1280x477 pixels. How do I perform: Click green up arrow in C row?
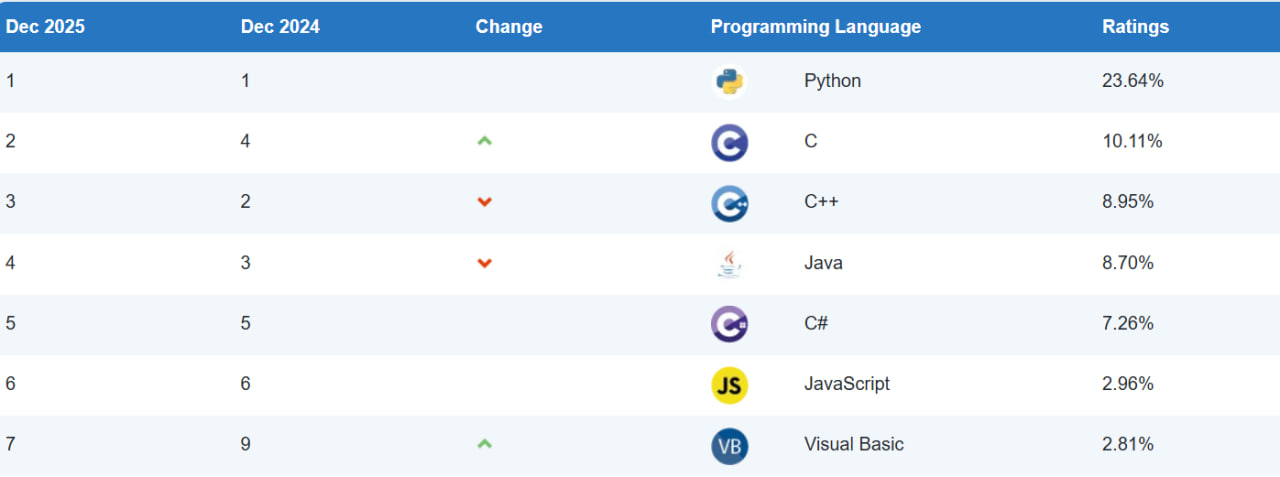point(485,142)
